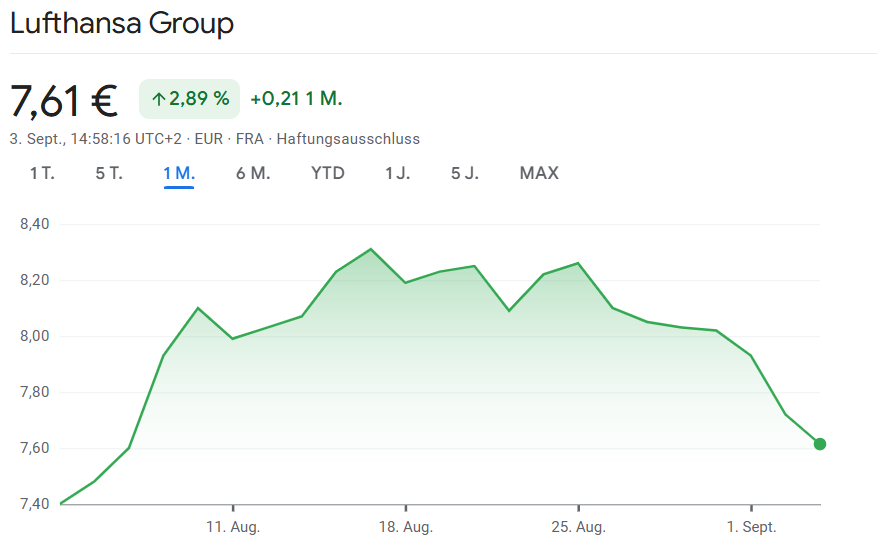Viewport: 877px width, 543px height.
Task: Click the active 1M. range tab
Action: [x=179, y=173]
